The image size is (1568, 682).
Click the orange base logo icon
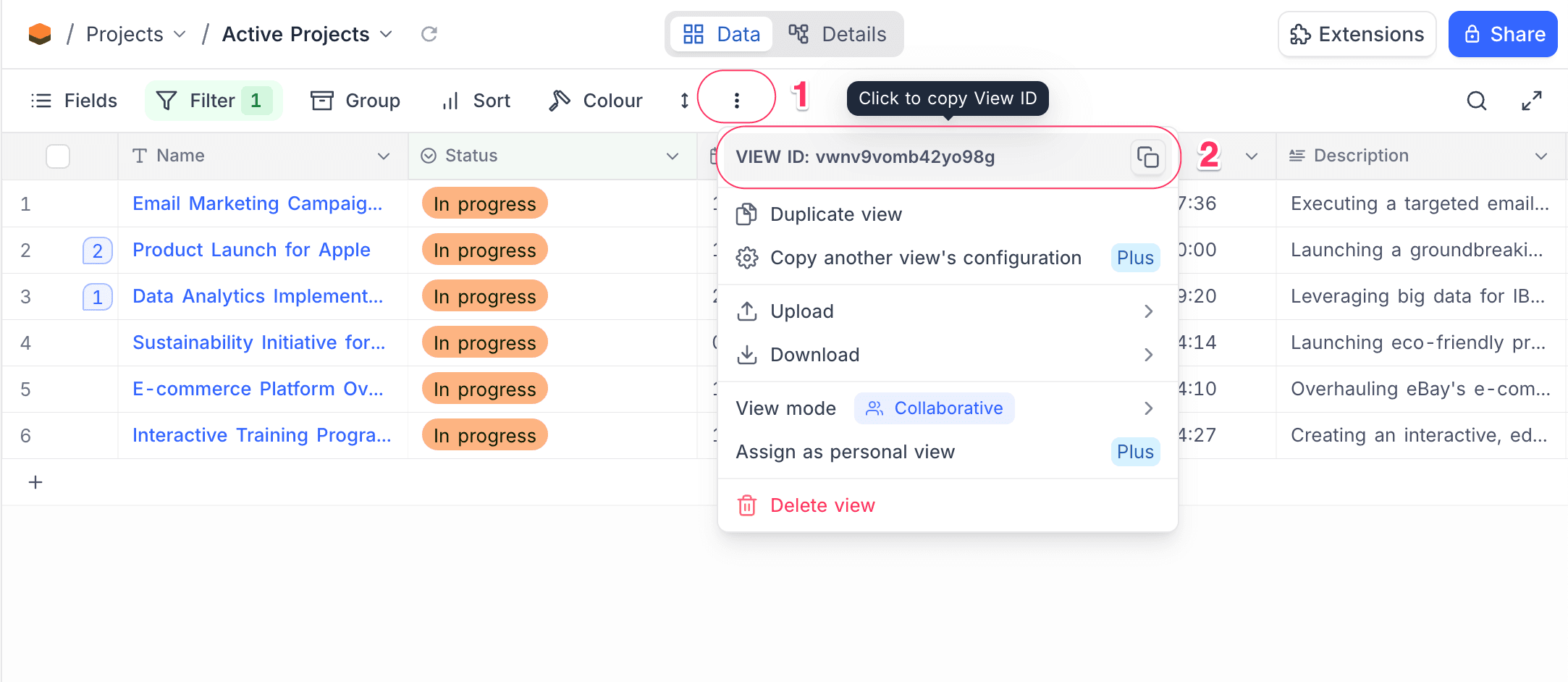[40, 34]
